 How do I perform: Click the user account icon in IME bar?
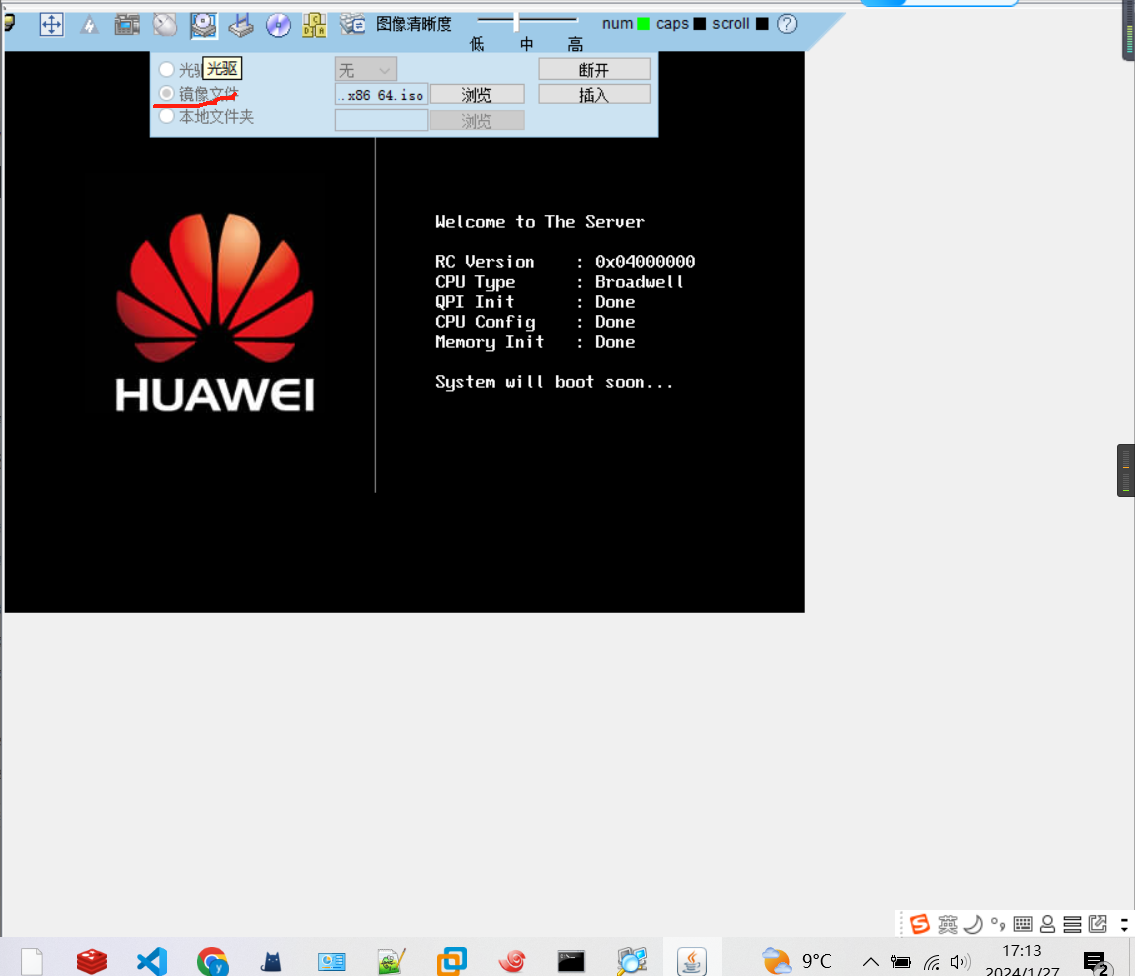[x=1047, y=925]
